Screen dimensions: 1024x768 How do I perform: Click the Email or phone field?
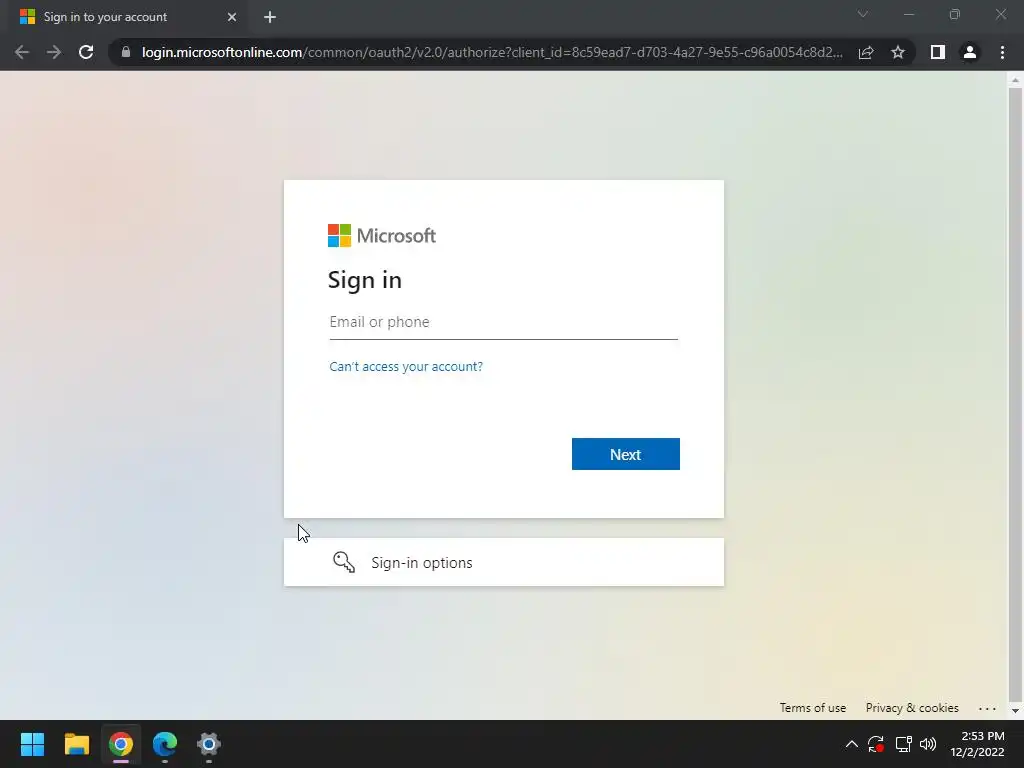tap(504, 322)
